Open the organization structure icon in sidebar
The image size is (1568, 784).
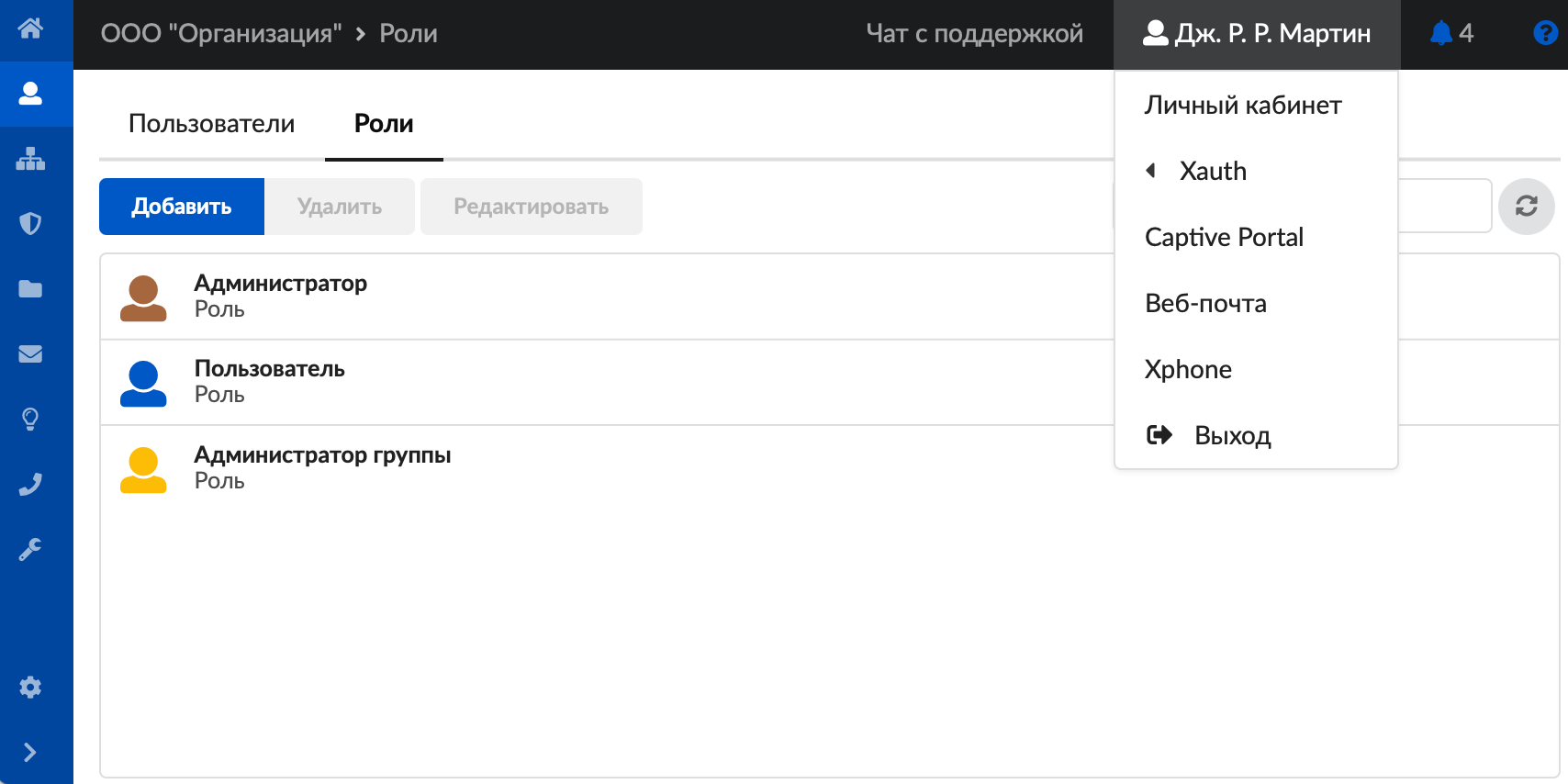tap(30, 159)
